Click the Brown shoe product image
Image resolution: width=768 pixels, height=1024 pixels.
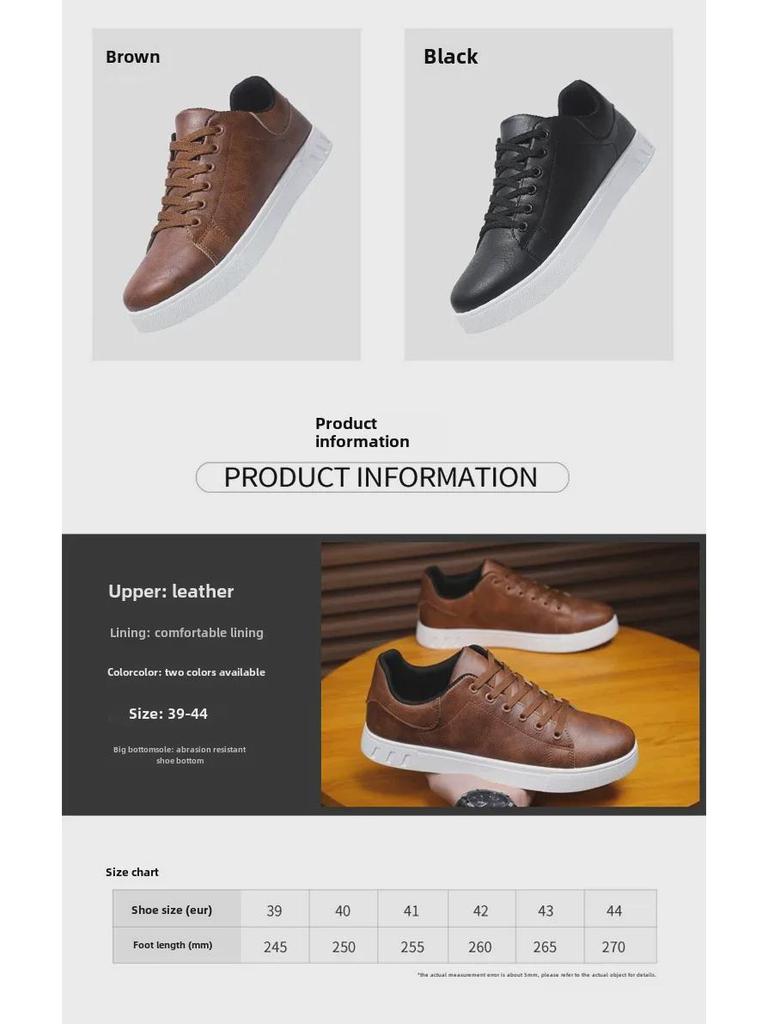point(226,195)
